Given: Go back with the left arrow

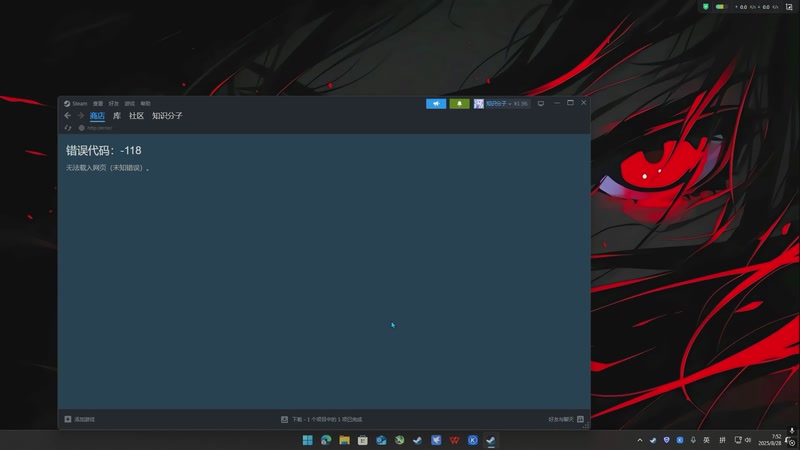Looking at the screenshot, I should coord(68,116).
